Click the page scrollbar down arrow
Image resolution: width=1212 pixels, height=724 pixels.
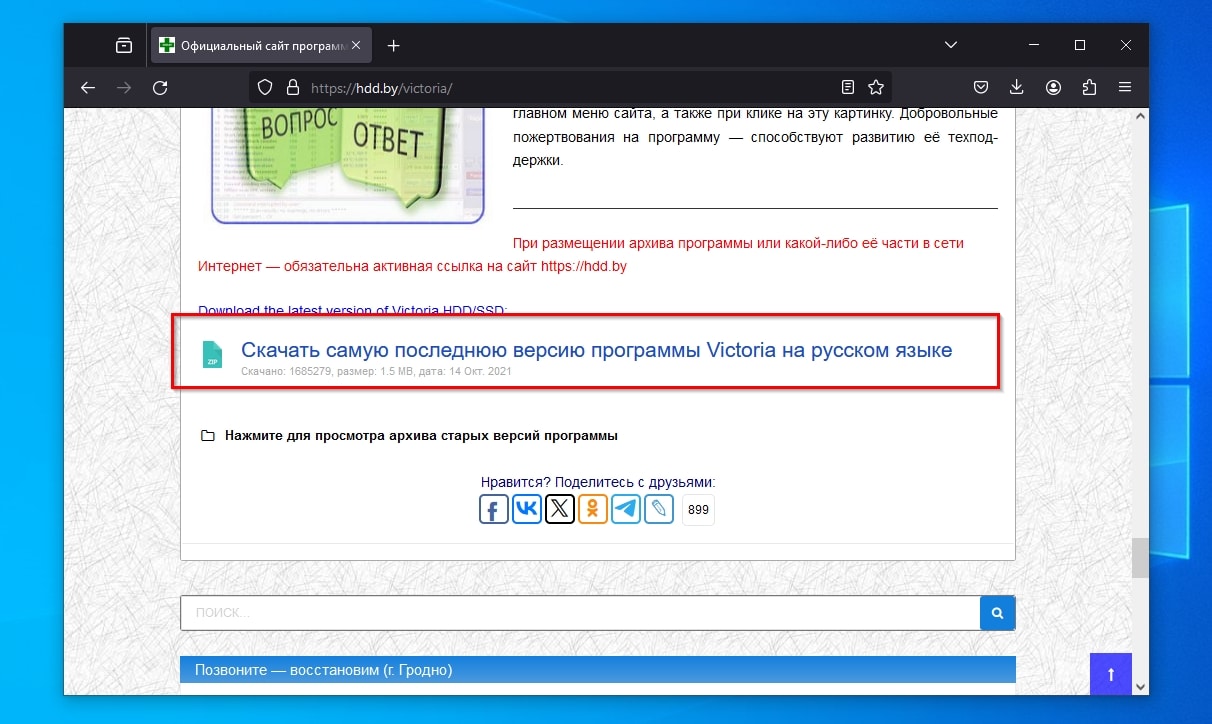coord(1140,686)
